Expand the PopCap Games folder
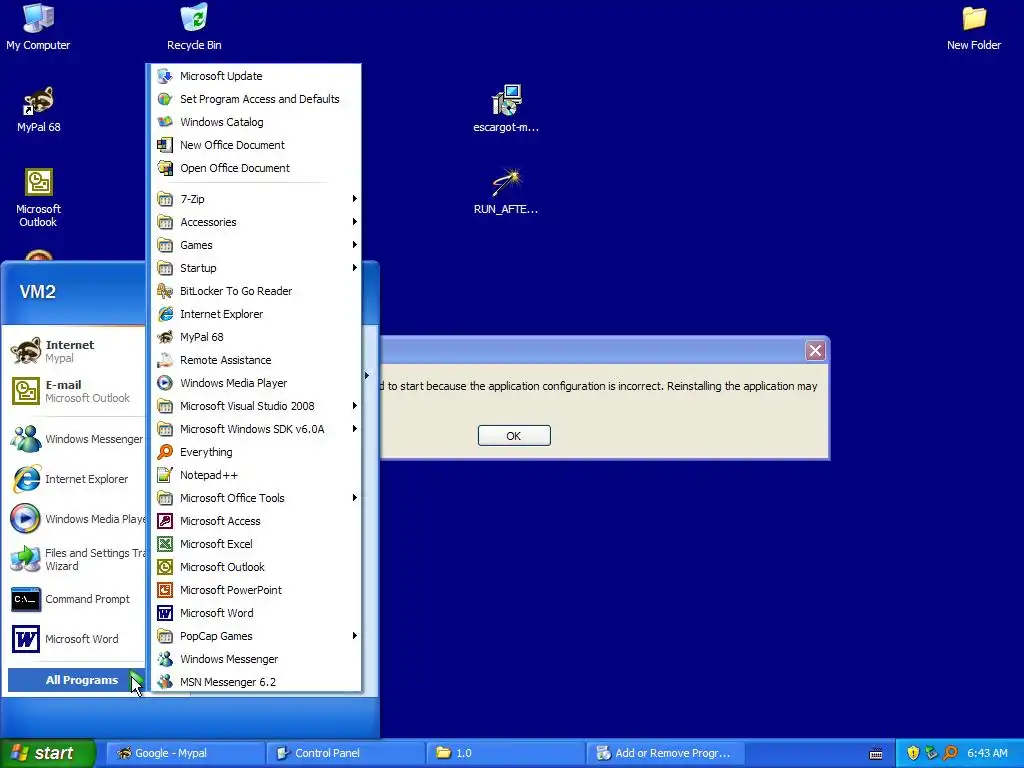This screenshot has height=768, width=1024. pos(255,636)
